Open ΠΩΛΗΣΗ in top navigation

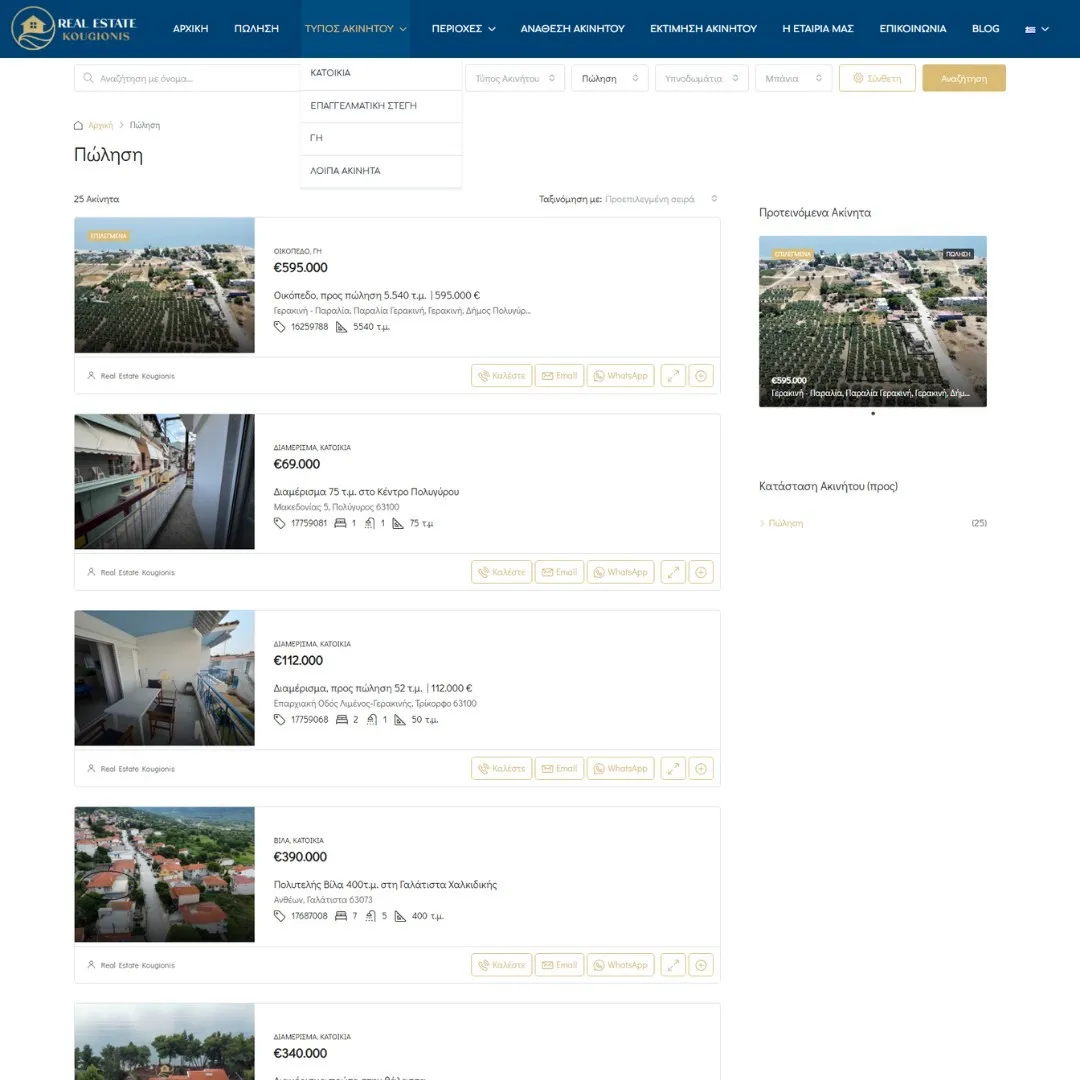[x=256, y=29]
